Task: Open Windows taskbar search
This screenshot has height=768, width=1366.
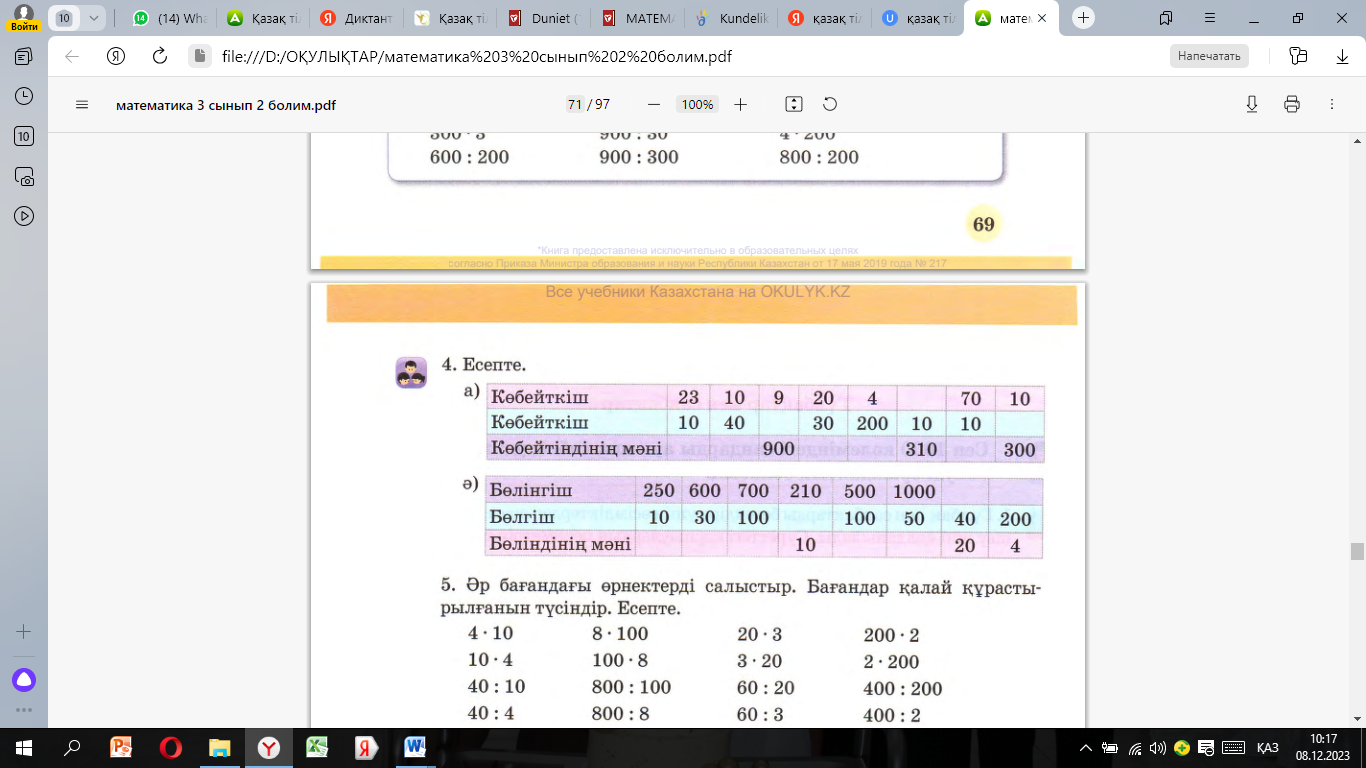Action: pyautogui.click(x=72, y=748)
